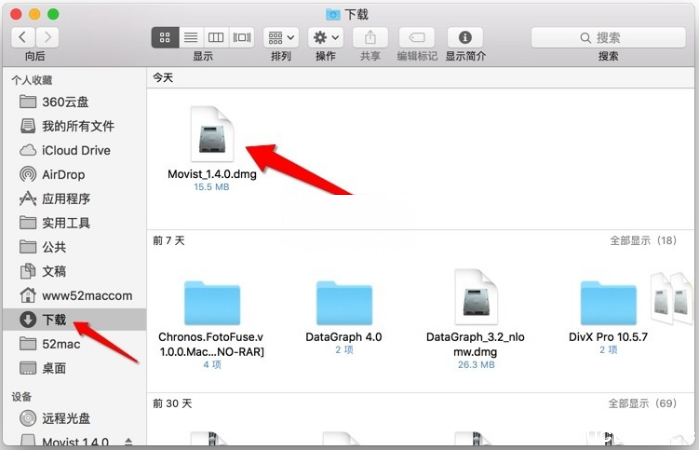Viewport: 699px width, 450px height.
Task: Switch to list view
Action: [191, 37]
